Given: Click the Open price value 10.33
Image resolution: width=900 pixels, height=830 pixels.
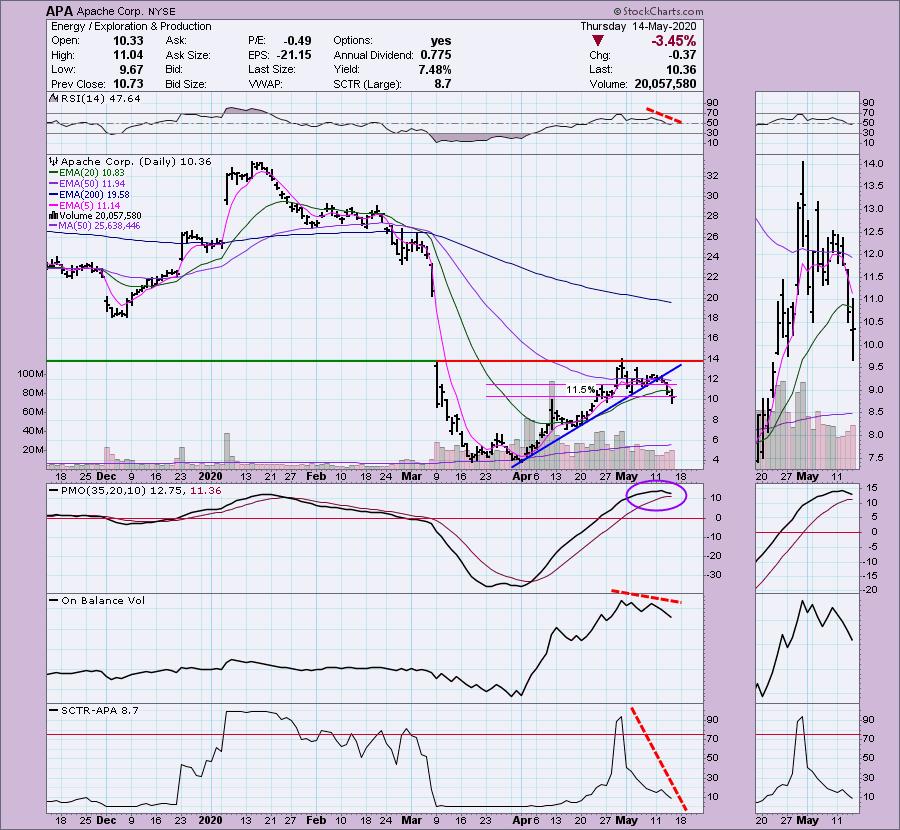Looking at the screenshot, I should click(129, 41).
